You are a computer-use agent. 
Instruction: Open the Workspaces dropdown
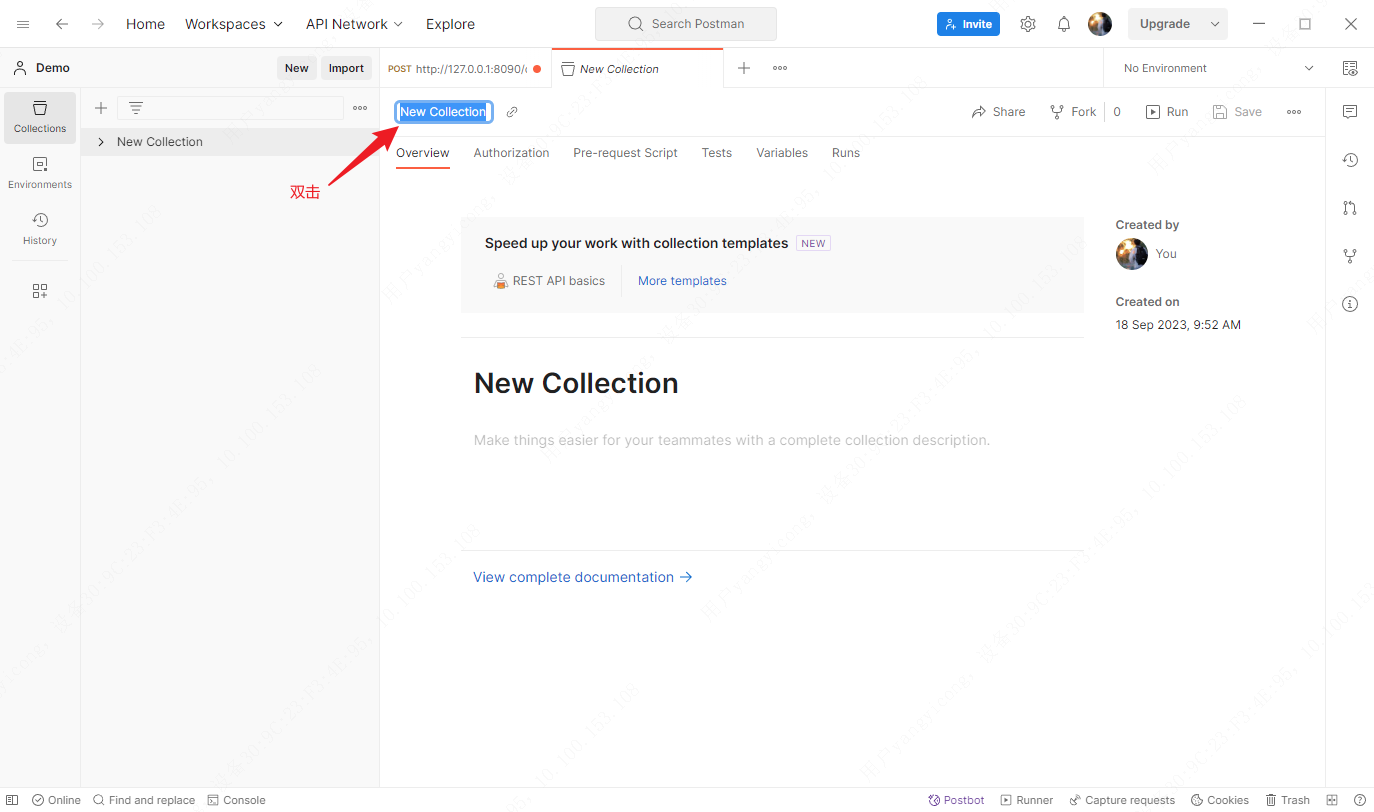click(234, 24)
